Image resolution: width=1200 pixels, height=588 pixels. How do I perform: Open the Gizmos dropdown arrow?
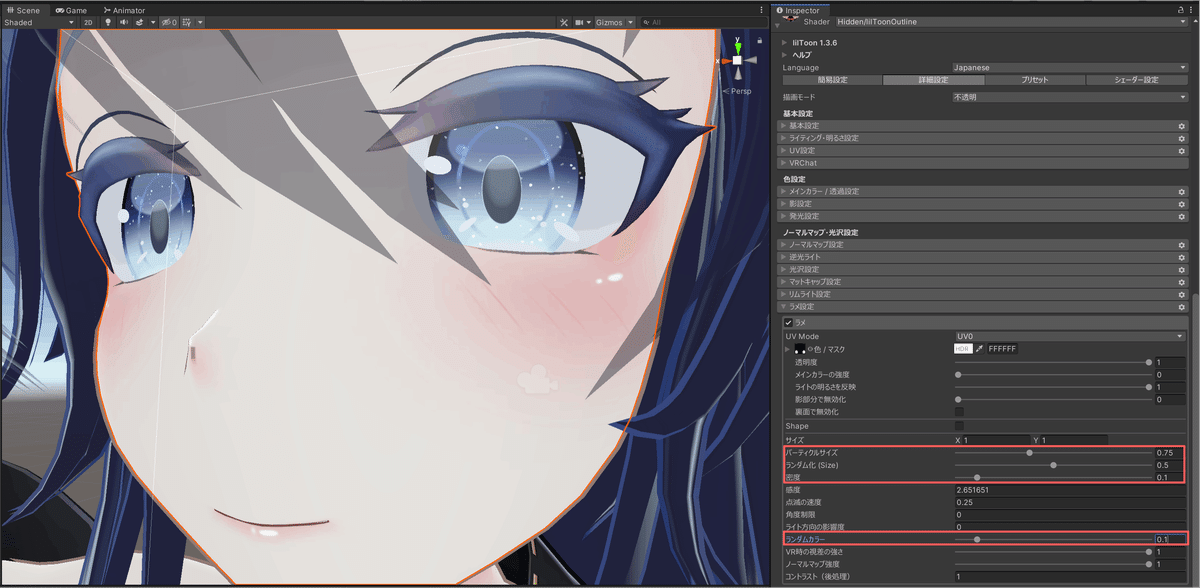[x=630, y=22]
